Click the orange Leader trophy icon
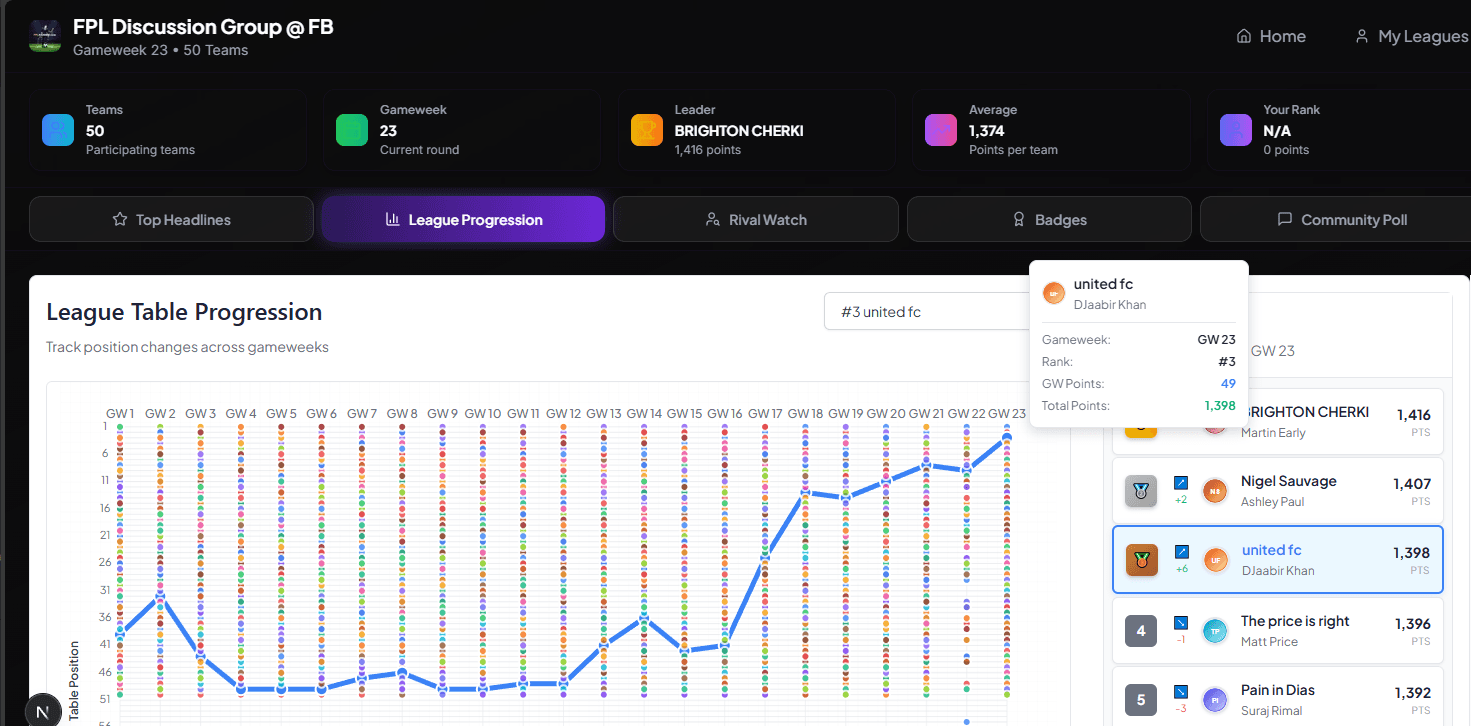The image size is (1471, 726). (647, 130)
